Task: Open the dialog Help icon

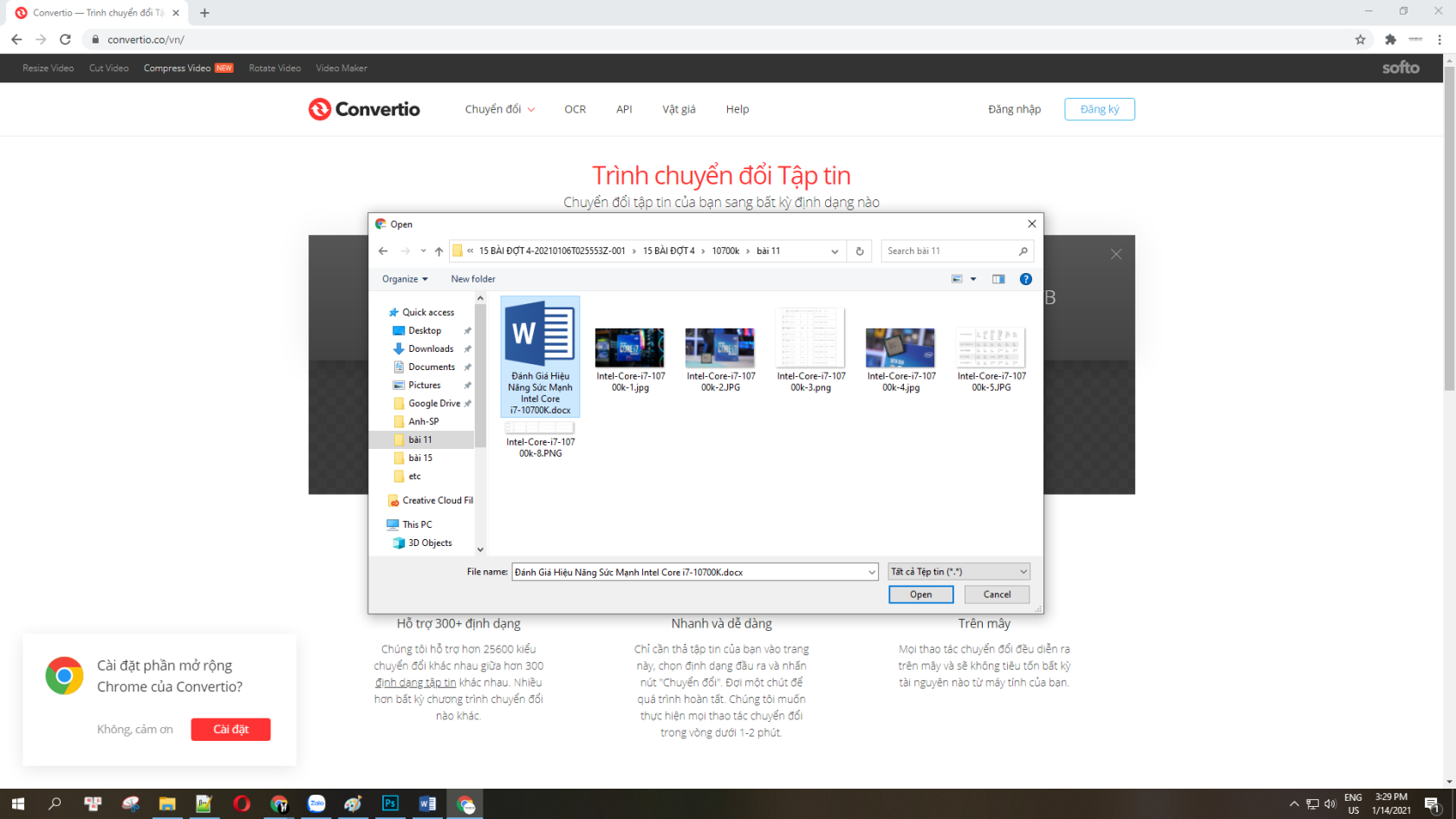Action: [1026, 279]
